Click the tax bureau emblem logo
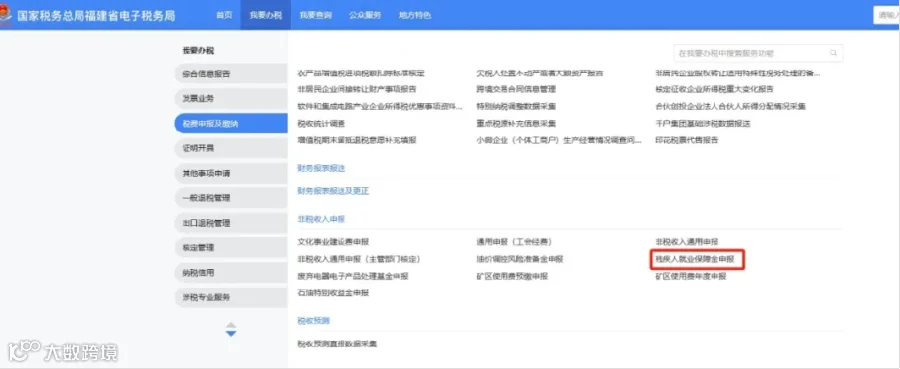 coord(5,15)
